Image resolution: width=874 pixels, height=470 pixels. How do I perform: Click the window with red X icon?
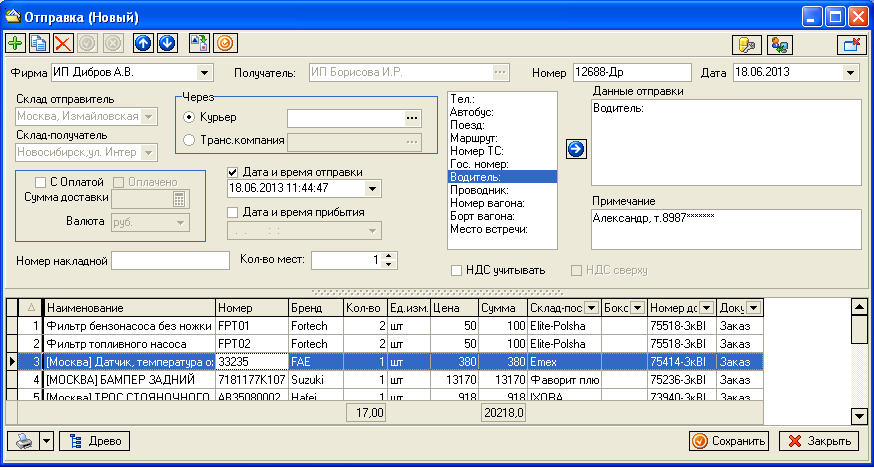852,45
